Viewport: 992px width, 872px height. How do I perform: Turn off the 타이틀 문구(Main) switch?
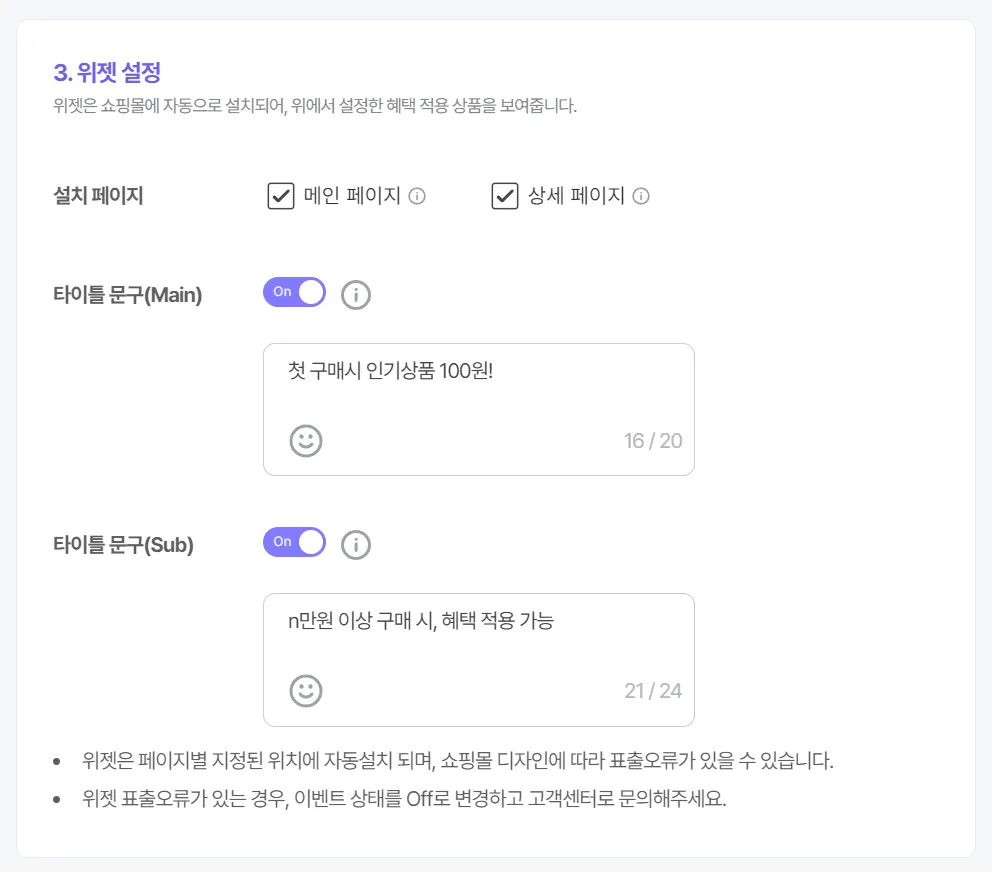295,292
